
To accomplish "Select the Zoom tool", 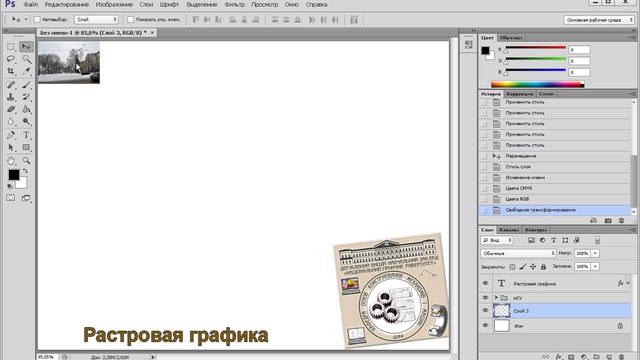I will pyautogui.click(x=26, y=161).
